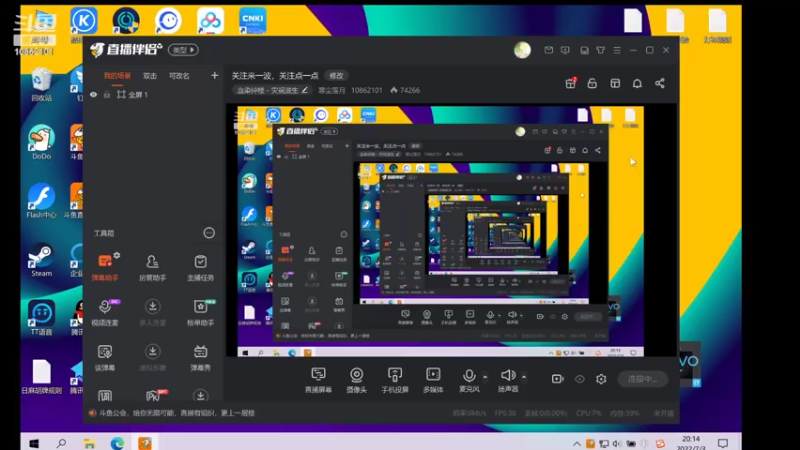Click the 调 tuning tool icon in toolbox
800x450 pixels.
pyautogui.click(x=105, y=396)
